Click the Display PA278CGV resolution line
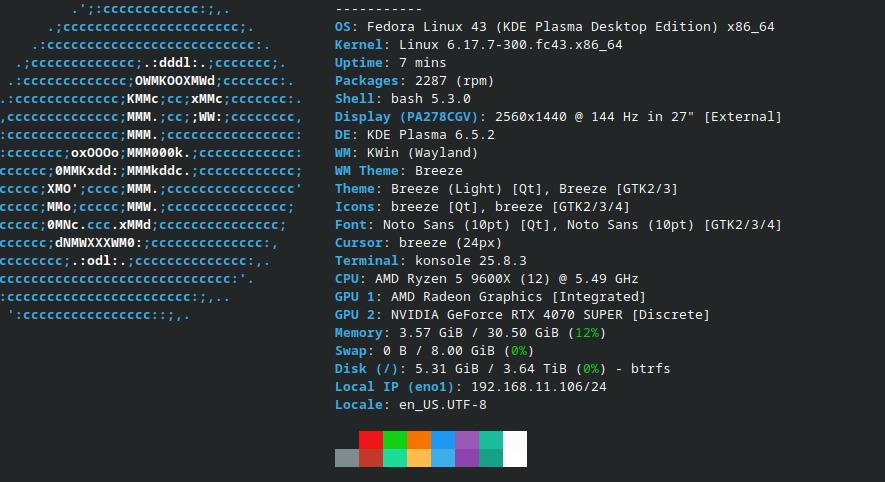This screenshot has height=482, width=885. click(x=558, y=117)
